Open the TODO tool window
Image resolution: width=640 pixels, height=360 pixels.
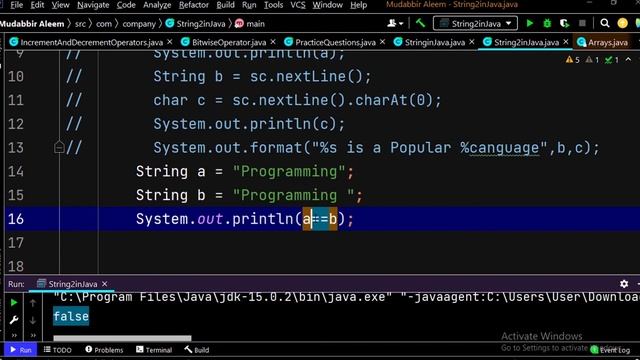click(x=58, y=350)
